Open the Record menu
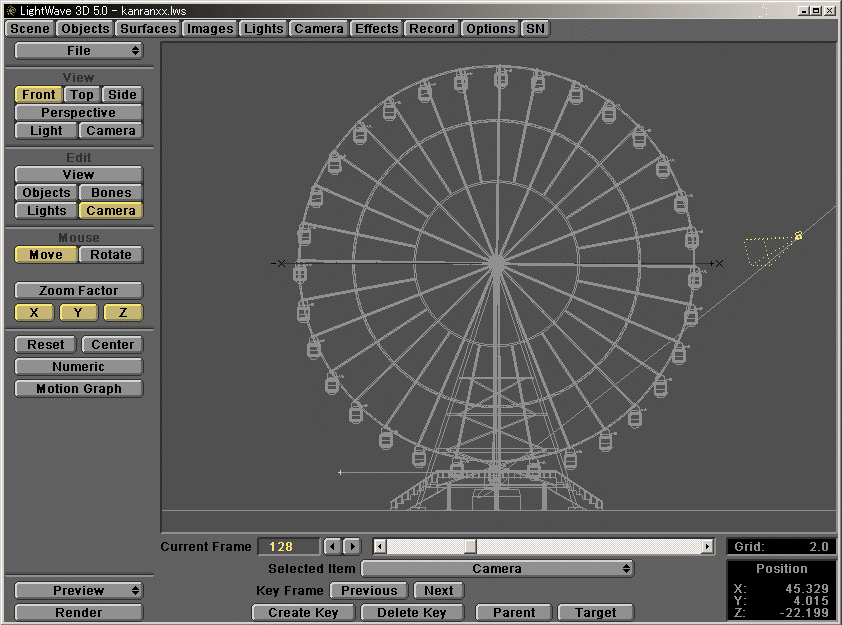This screenshot has width=842, height=625. [431, 29]
